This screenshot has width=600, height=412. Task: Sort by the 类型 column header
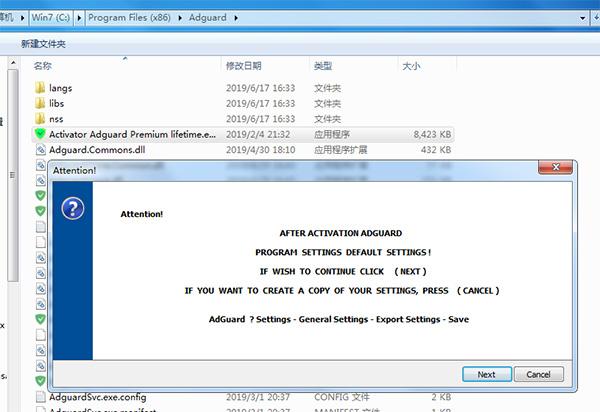tap(323, 66)
